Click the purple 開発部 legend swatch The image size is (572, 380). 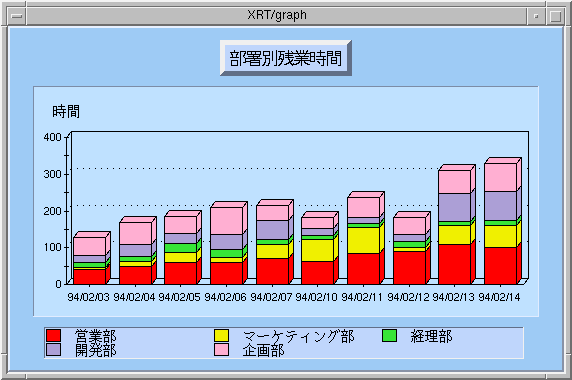pyautogui.click(x=54, y=349)
